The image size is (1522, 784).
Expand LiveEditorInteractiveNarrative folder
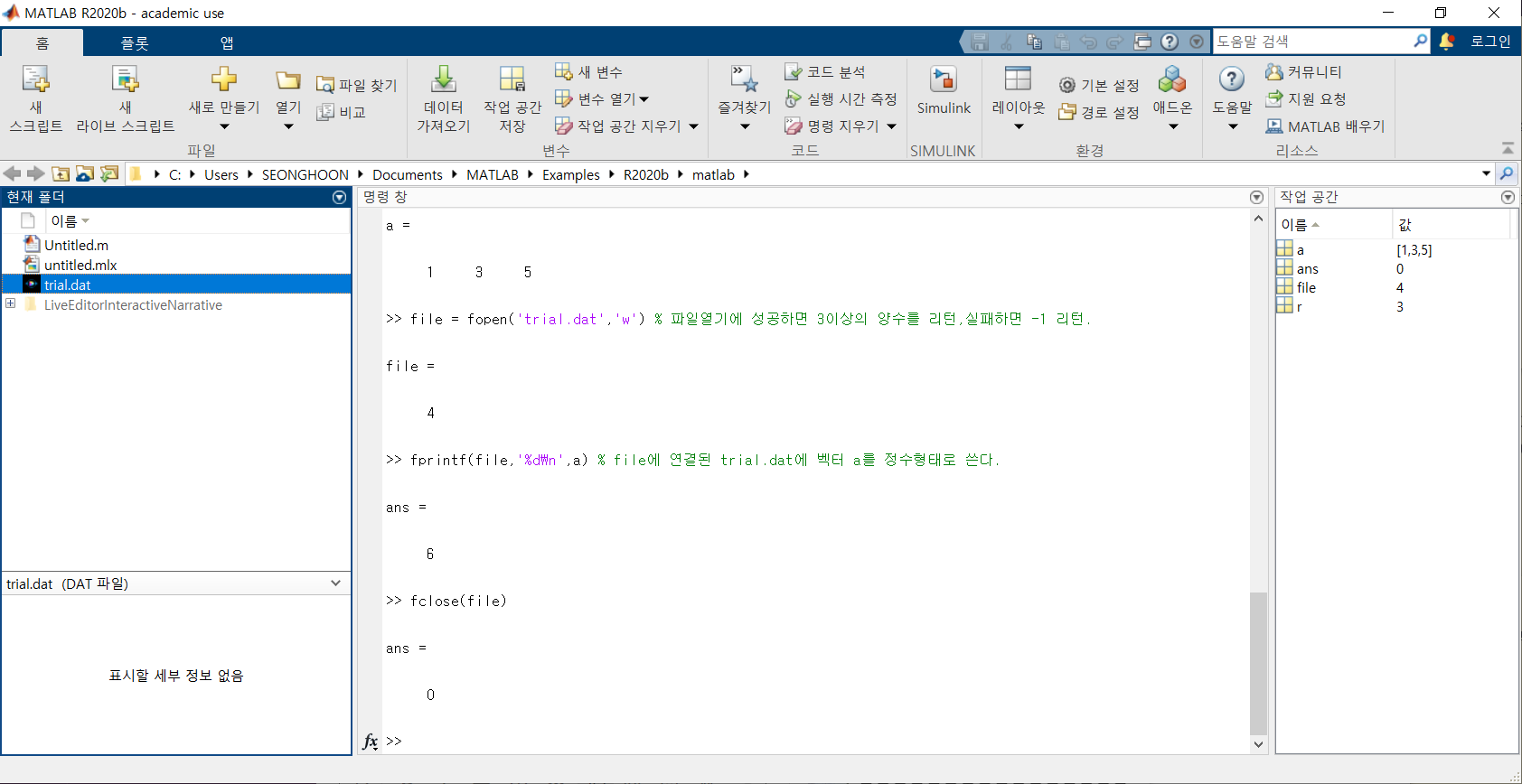point(11,303)
